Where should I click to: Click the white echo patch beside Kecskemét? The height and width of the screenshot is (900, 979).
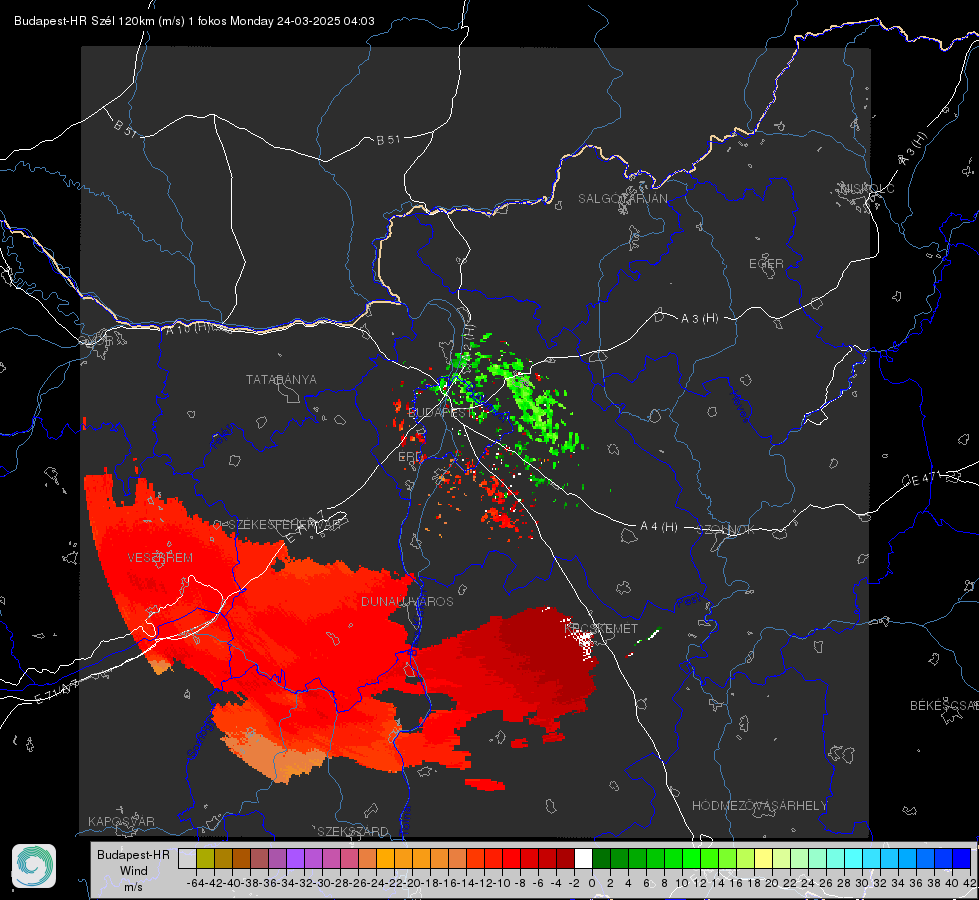pyautogui.click(x=585, y=643)
